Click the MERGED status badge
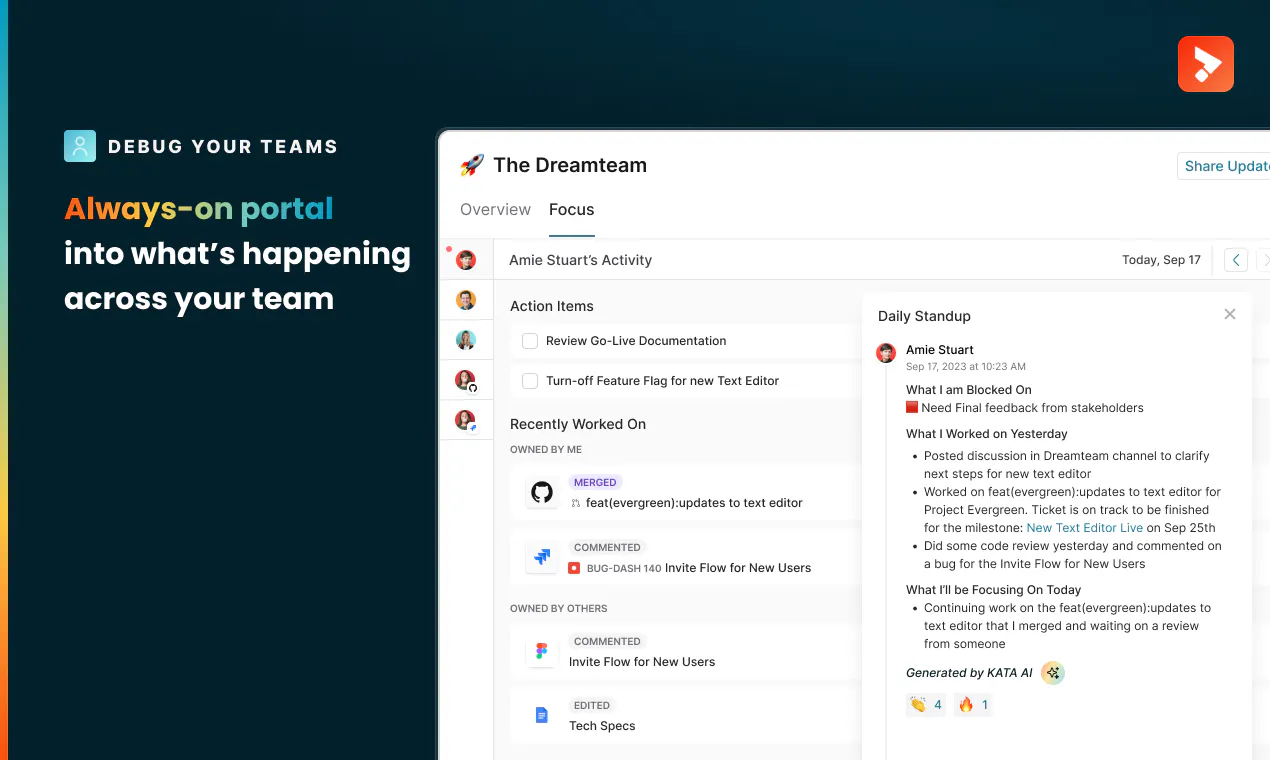The width and height of the screenshot is (1270, 760). [595, 482]
